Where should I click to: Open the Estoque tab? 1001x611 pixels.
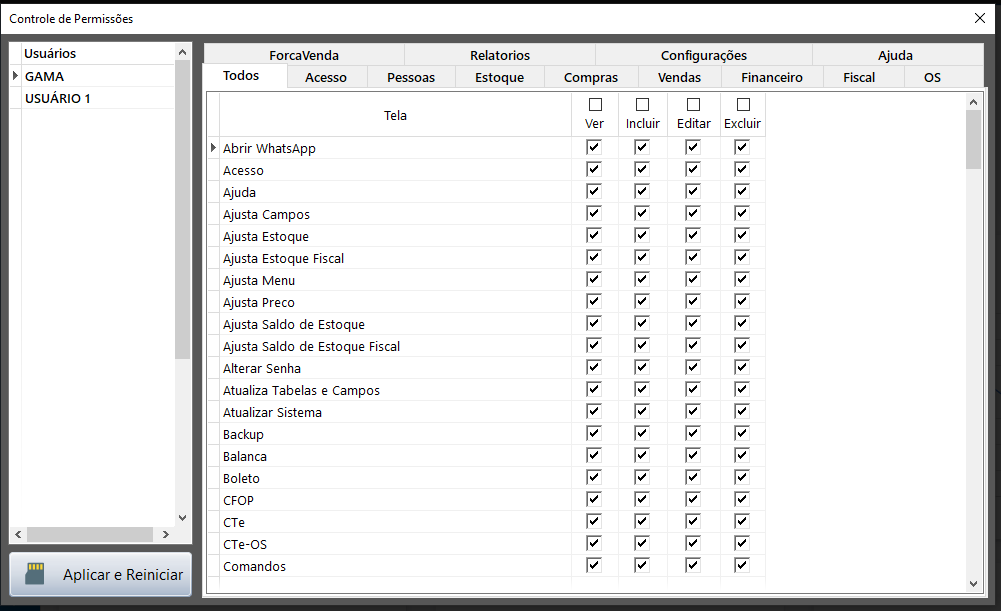pyautogui.click(x=499, y=77)
